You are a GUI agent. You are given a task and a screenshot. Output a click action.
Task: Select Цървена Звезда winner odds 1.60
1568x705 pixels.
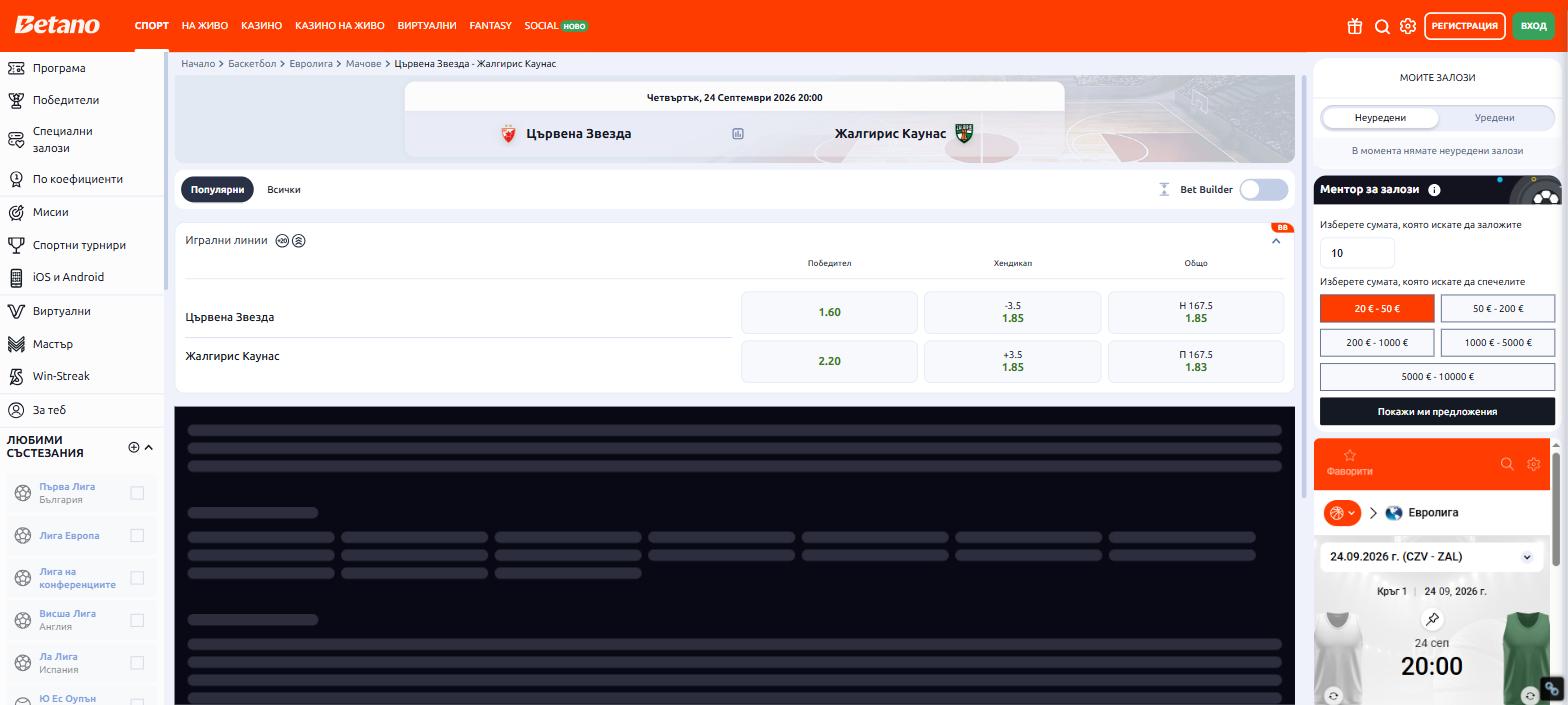coord(829,312)
